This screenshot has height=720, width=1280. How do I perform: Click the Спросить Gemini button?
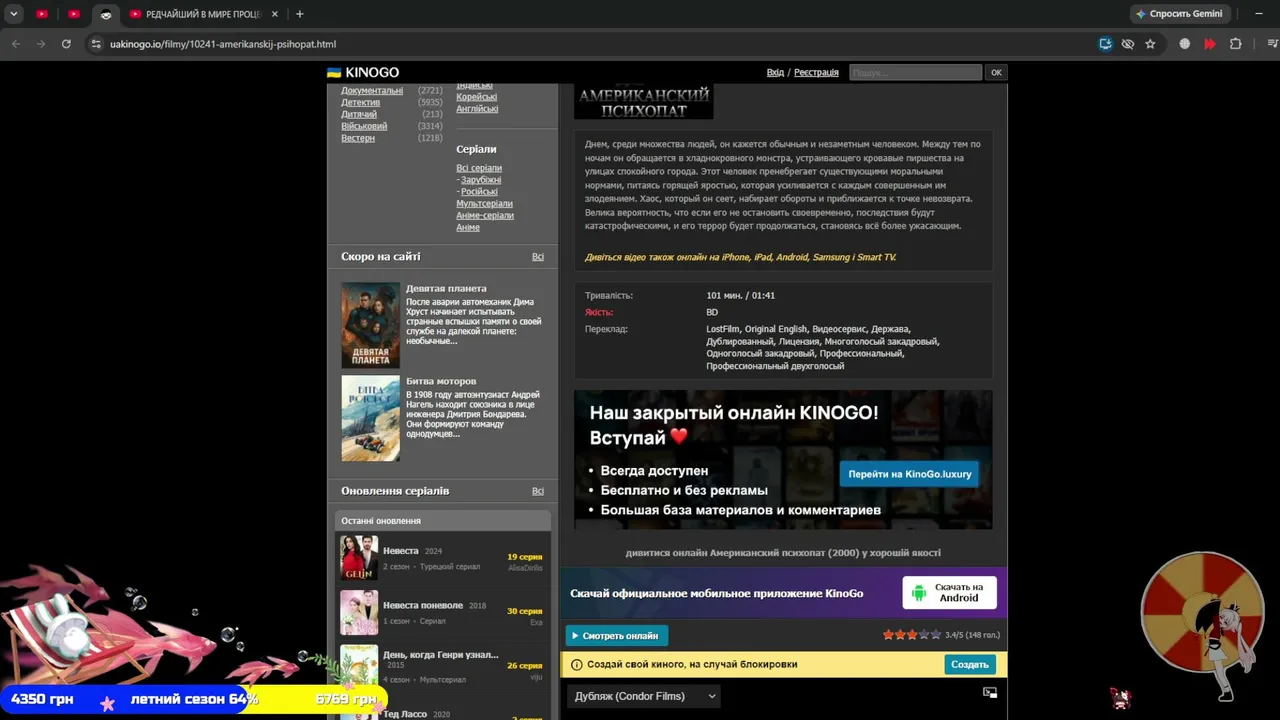point(1179,14)
